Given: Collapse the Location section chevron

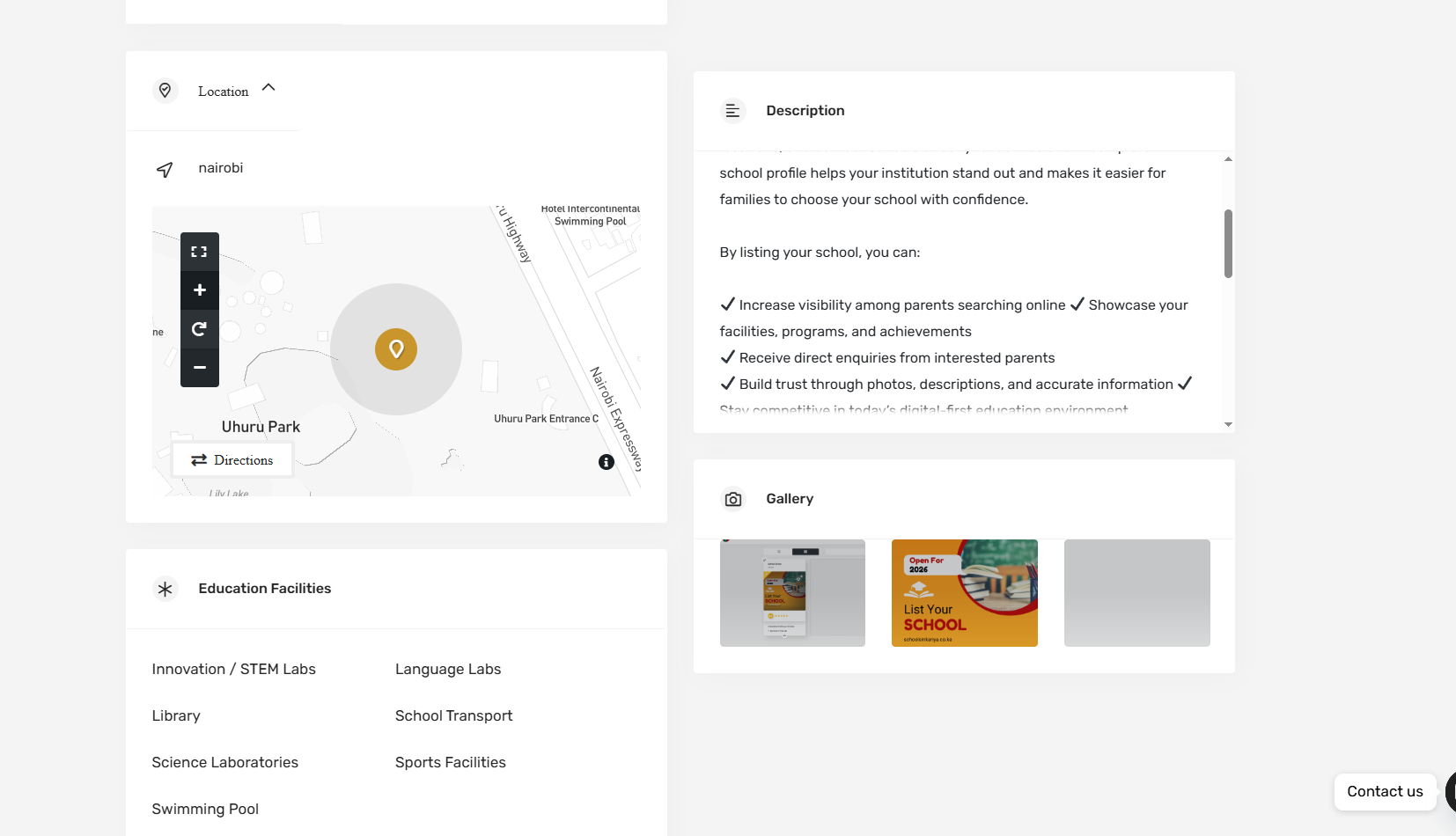Looking at the screenshot, I should (x=269, y=88).
